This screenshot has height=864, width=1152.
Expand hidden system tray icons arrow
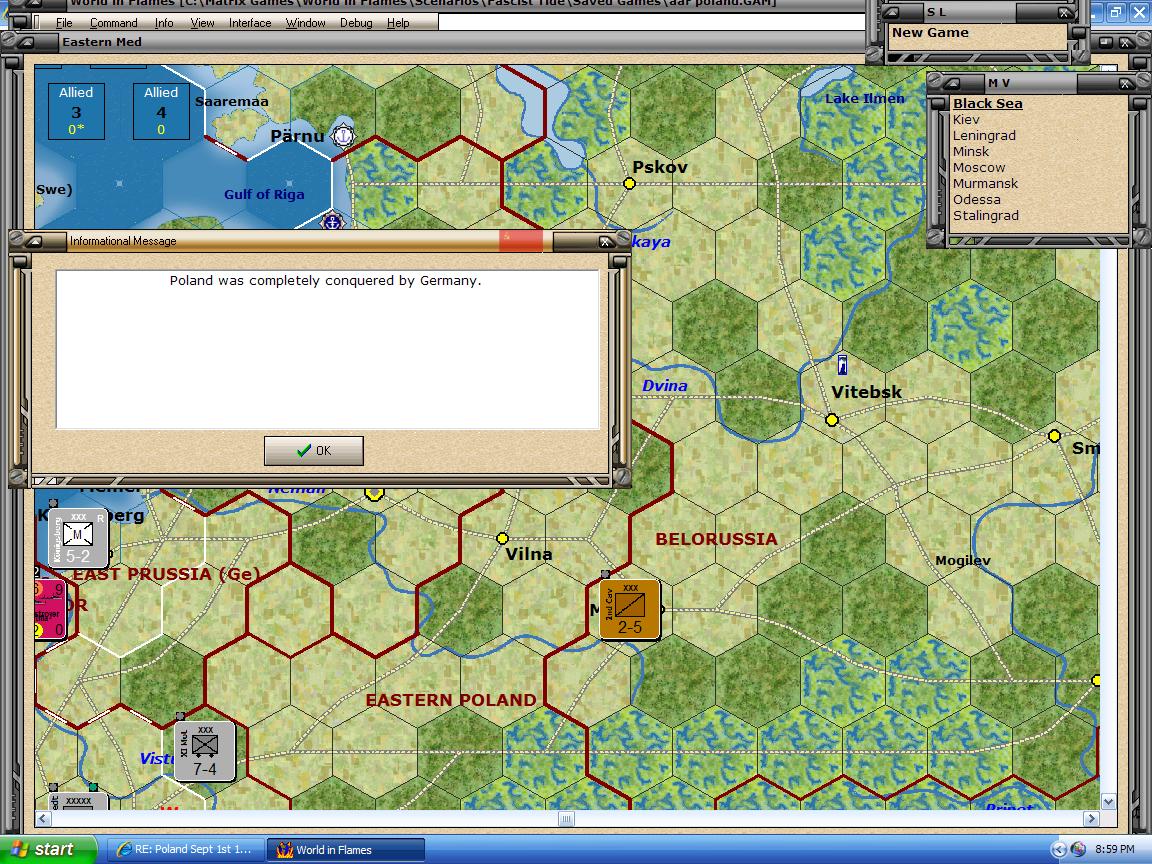click(x=1058, y=849)
